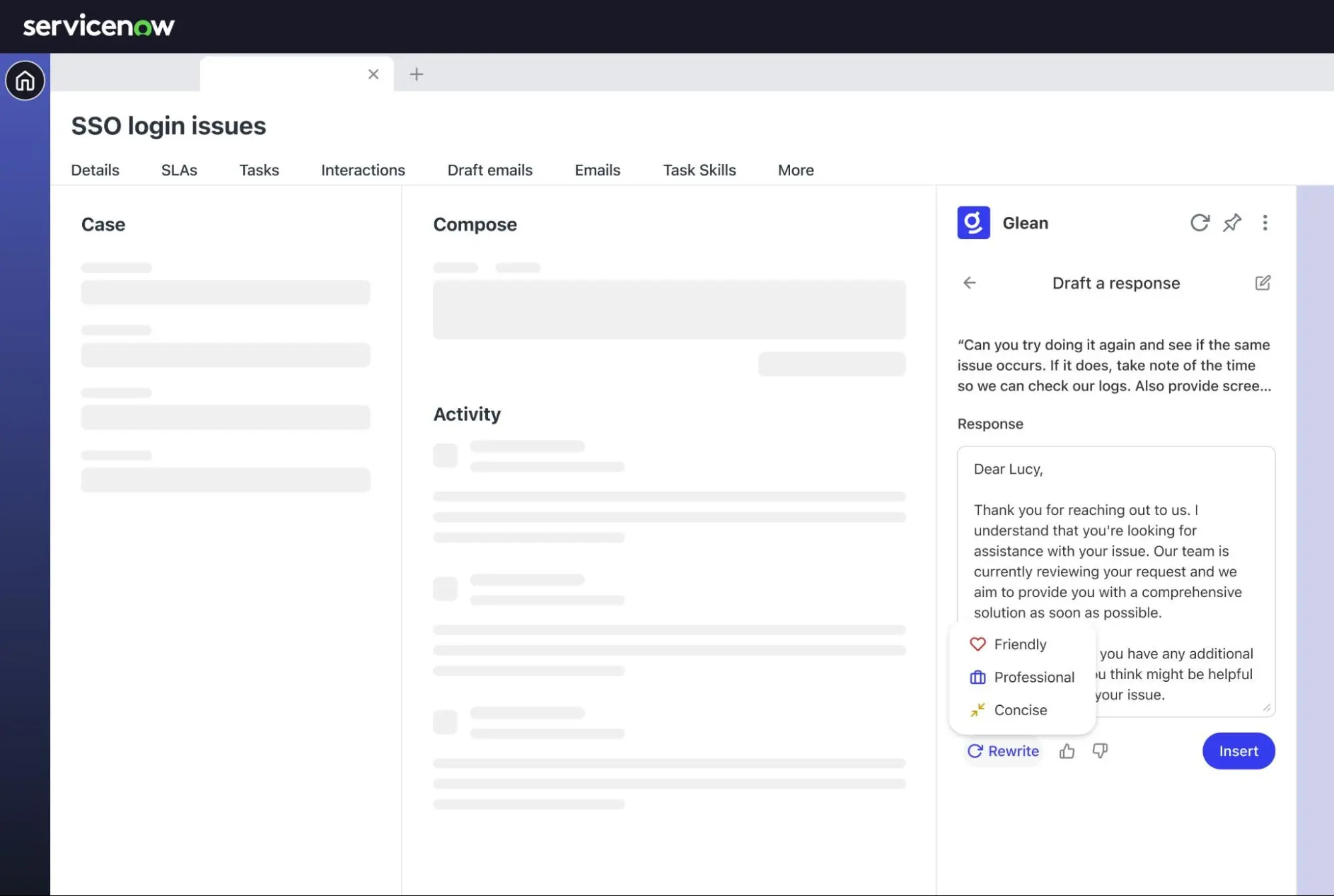The height and width of the screenshot is (896, 1334).
Task: Refresh the Glean panel
Action: point(1199,222)
